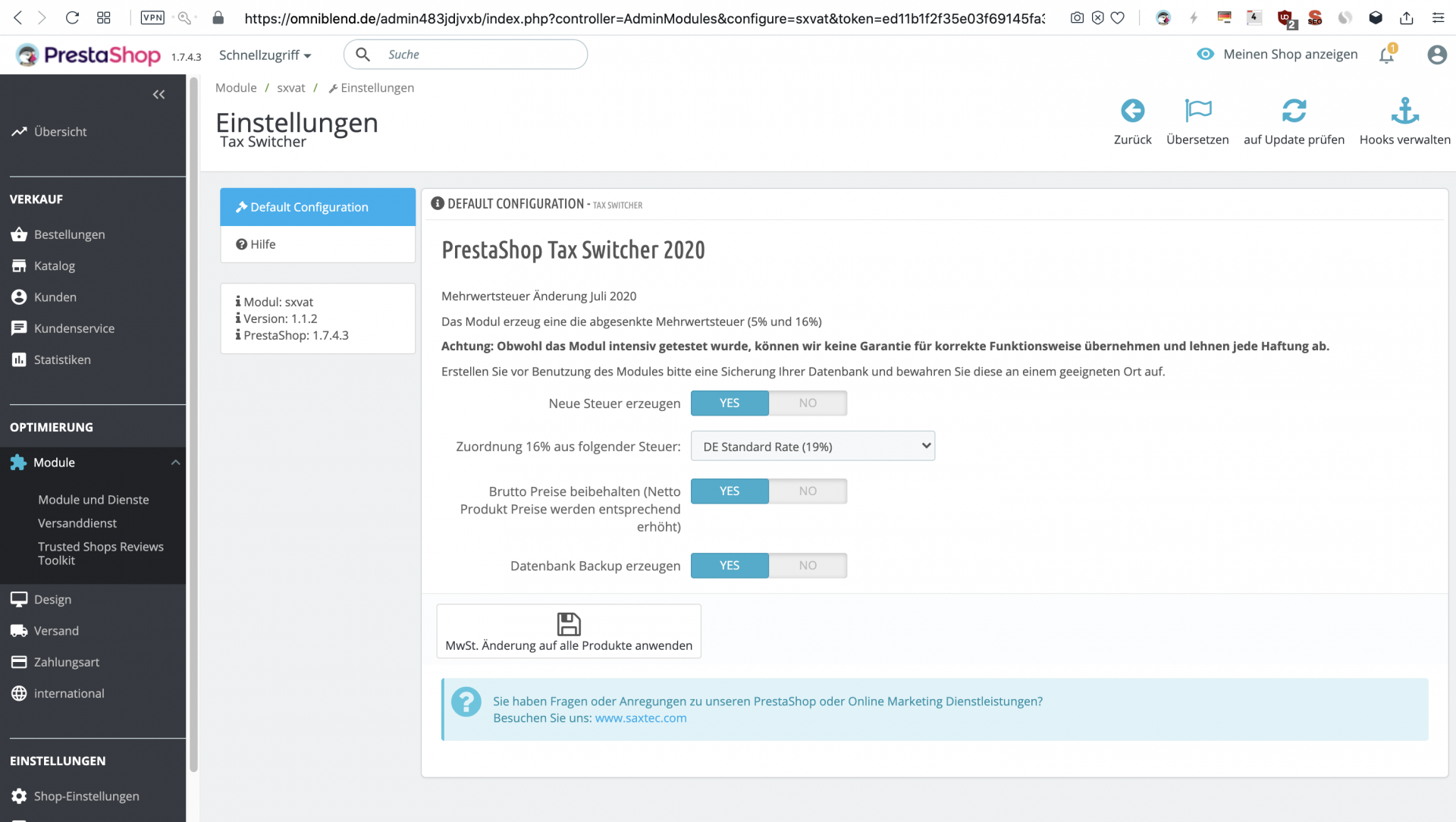Image resolution: width=1456 pixels, height=822 pixels.
Task: Set Neue Steuer erzeugen to NO
Action: coord(808,403)
